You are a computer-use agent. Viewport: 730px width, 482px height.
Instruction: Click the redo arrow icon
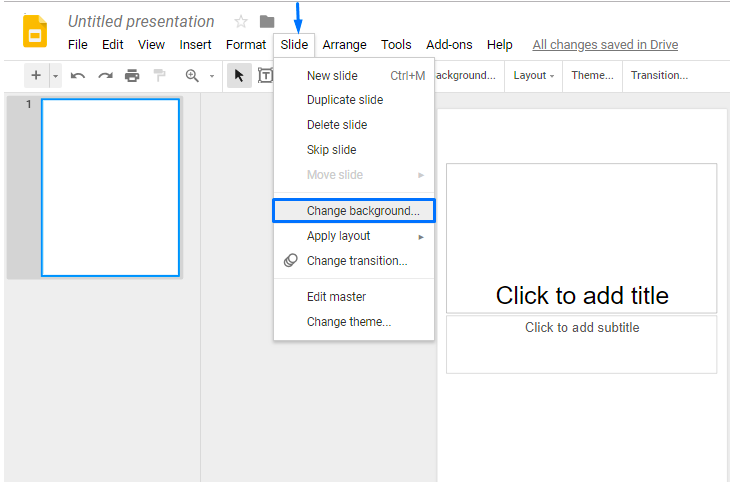click(105, 76)
